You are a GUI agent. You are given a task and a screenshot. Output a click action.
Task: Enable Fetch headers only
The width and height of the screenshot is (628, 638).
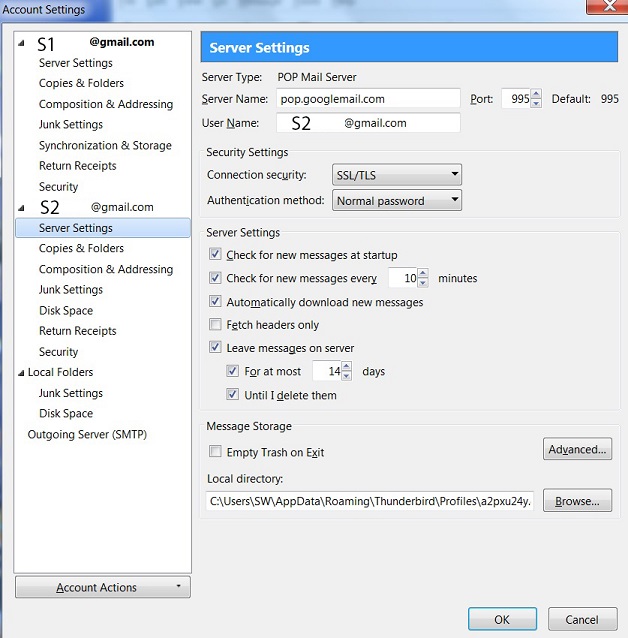coord(215,324)
